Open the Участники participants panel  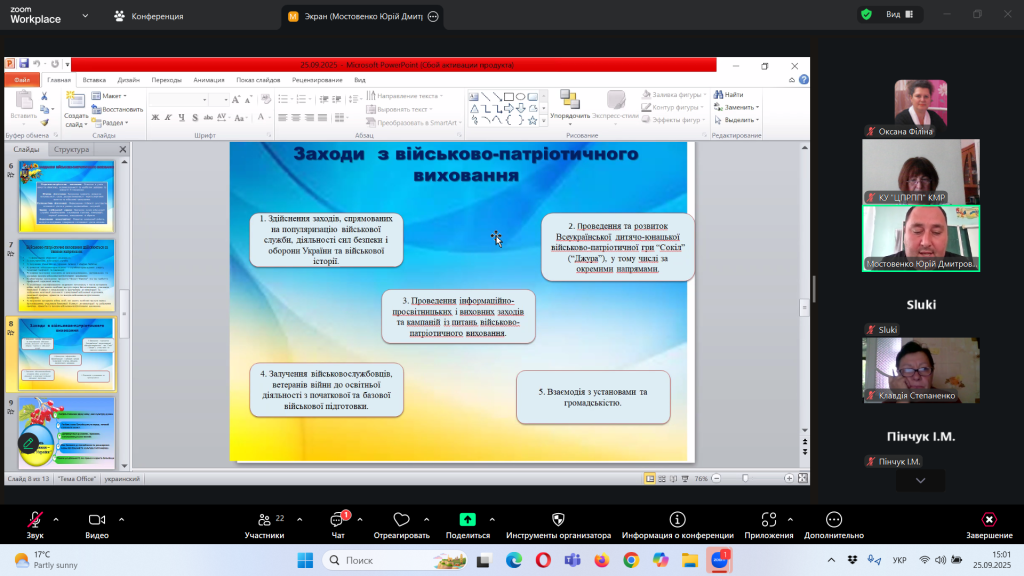(264, 520)
